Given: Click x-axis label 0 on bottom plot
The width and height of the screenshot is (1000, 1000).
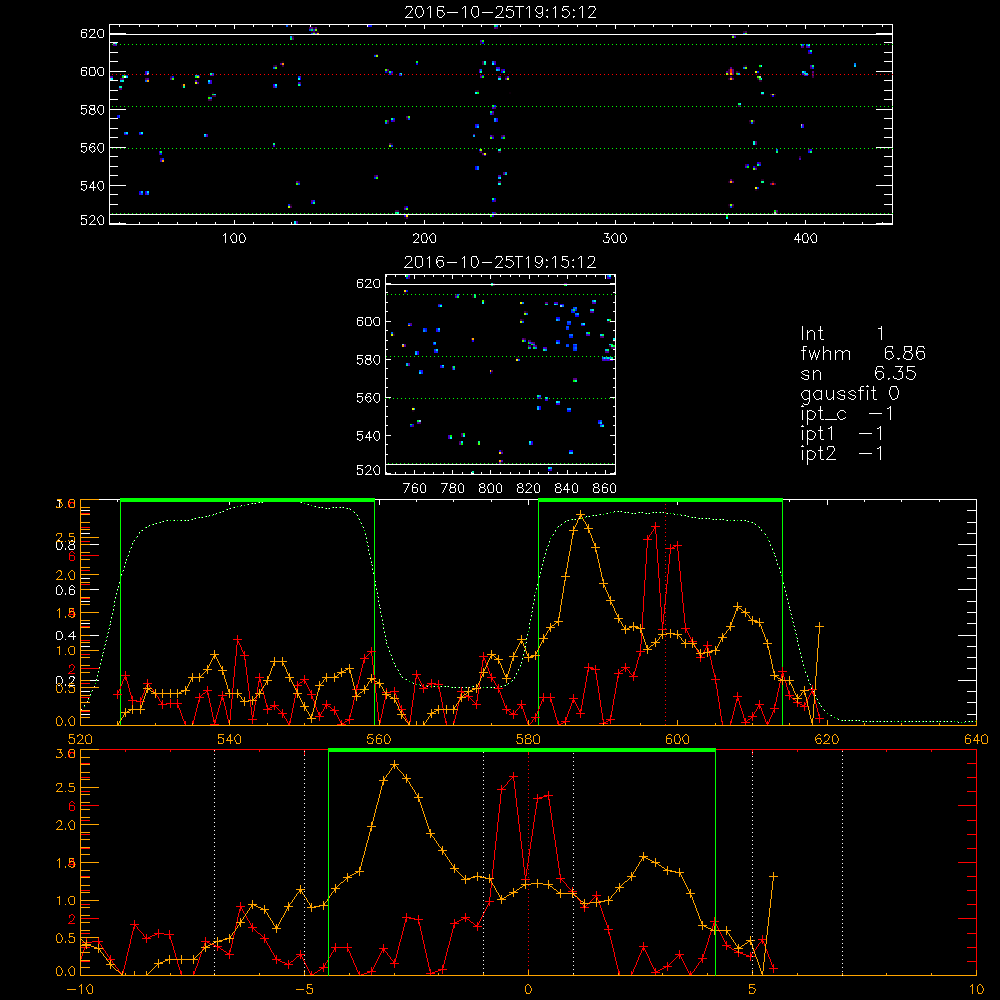Looking at the screenshot, I should point(528,990).
